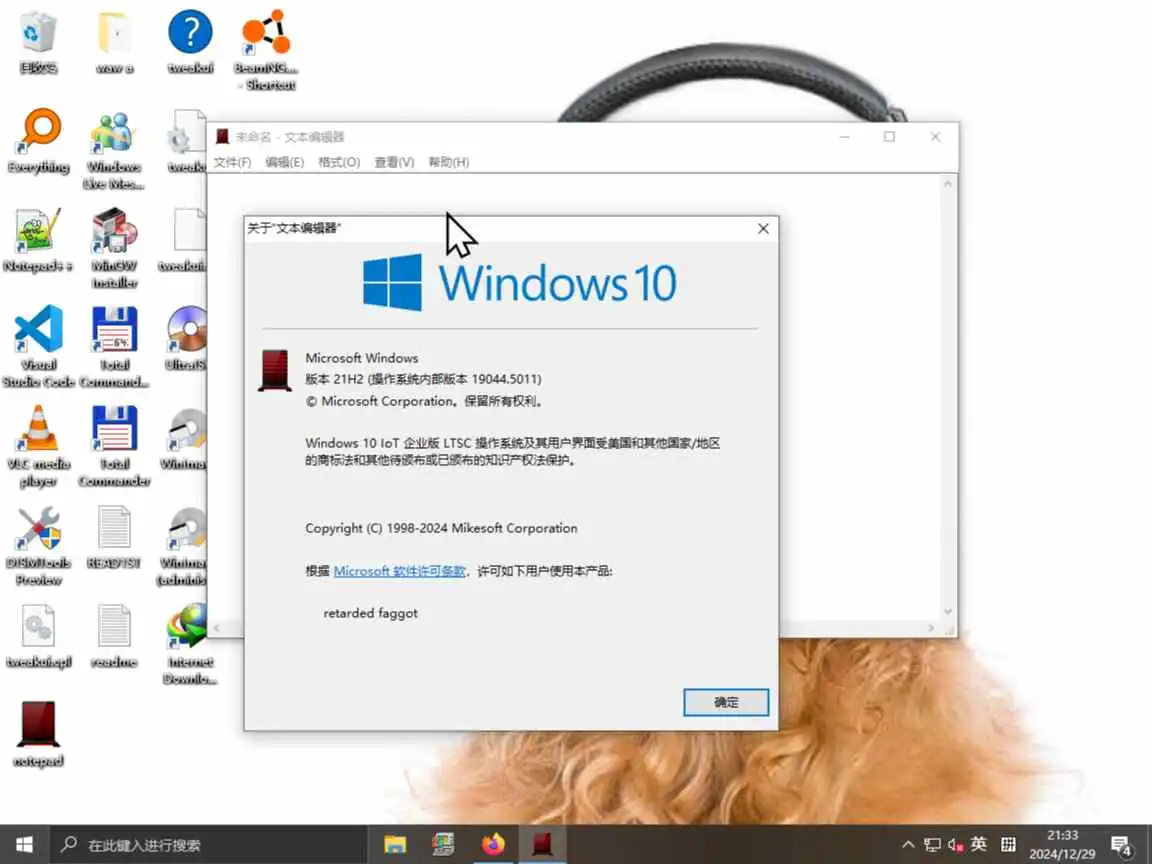The height and width of the screenshot is (864, 1152).
Task: Launch Windows Live Messenger desktop icon
Action: pyautogui.click(x=114, y=150)
